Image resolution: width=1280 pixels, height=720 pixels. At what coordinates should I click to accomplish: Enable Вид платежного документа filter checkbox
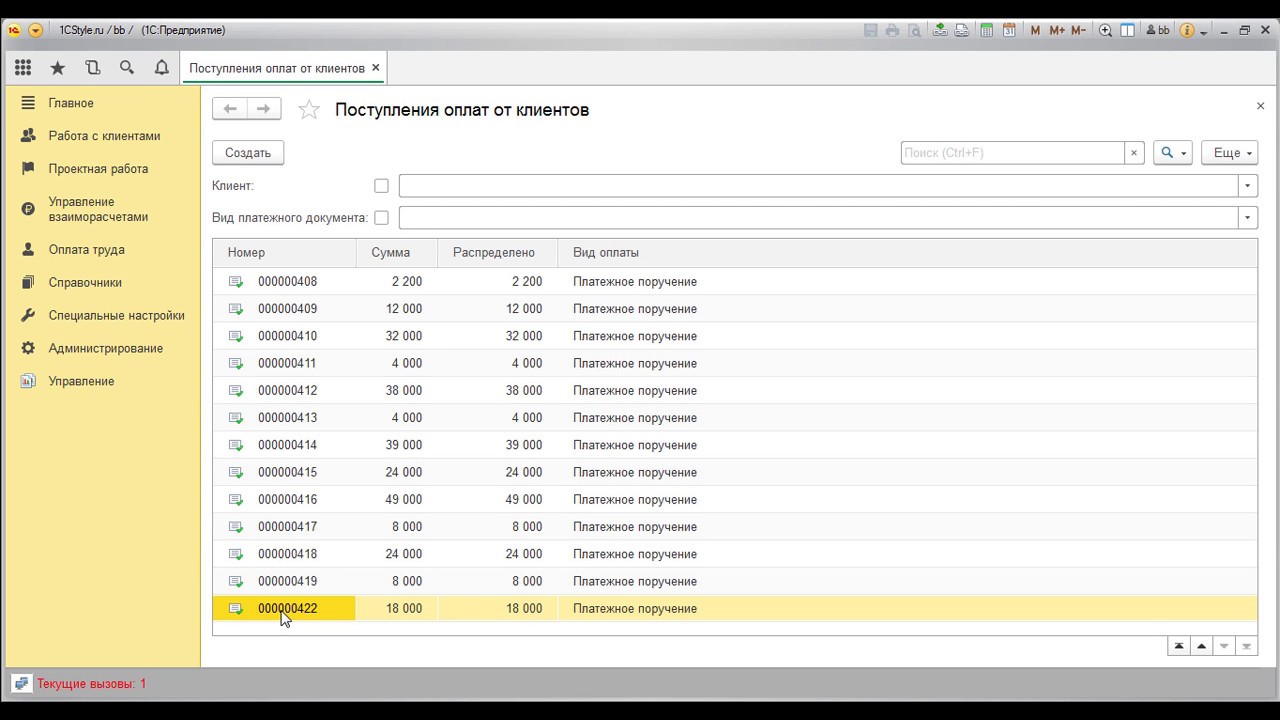pos(381,218)
